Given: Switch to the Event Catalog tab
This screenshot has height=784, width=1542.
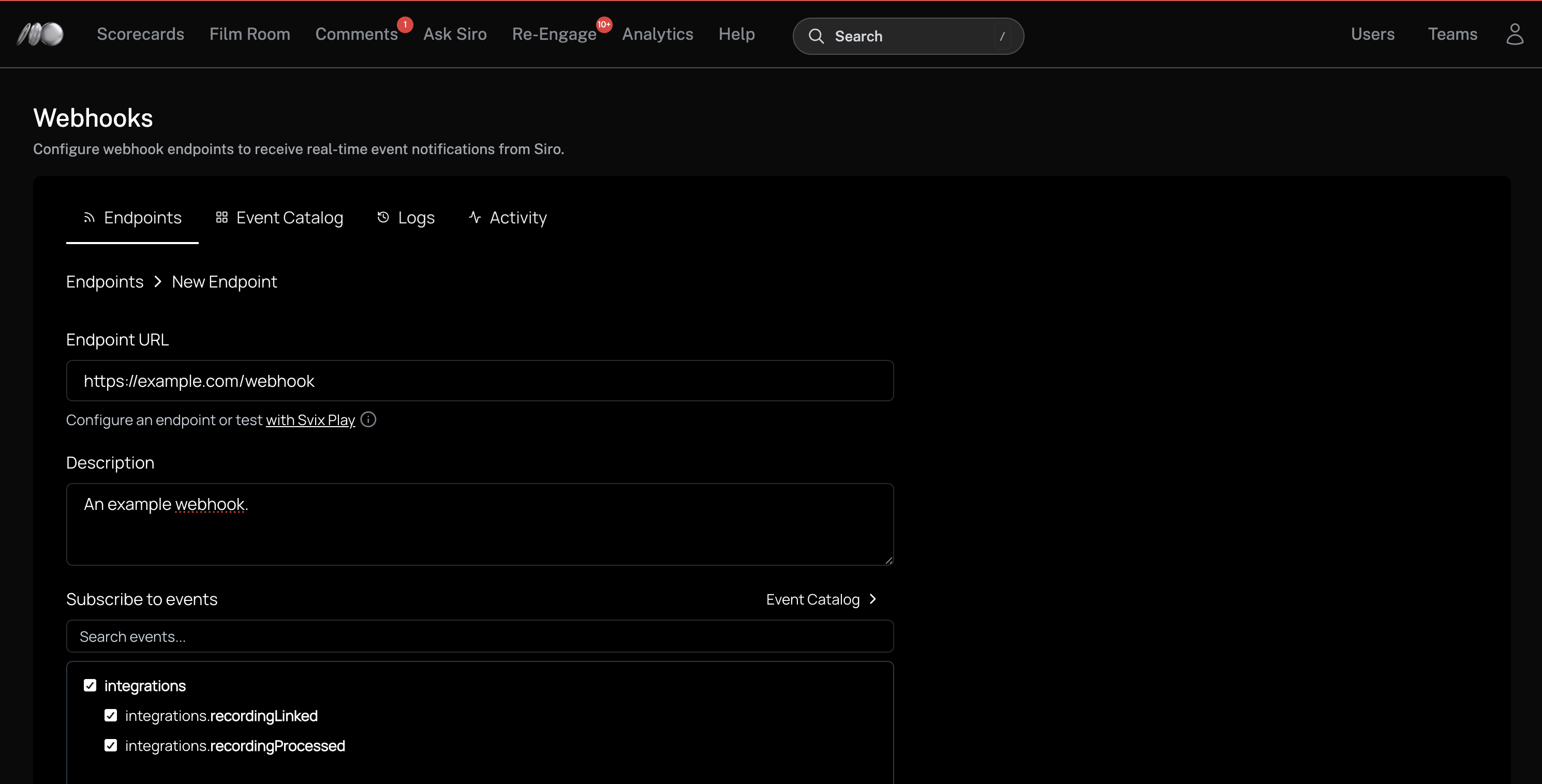Looking at the screenshot, I should pos(279,218).
